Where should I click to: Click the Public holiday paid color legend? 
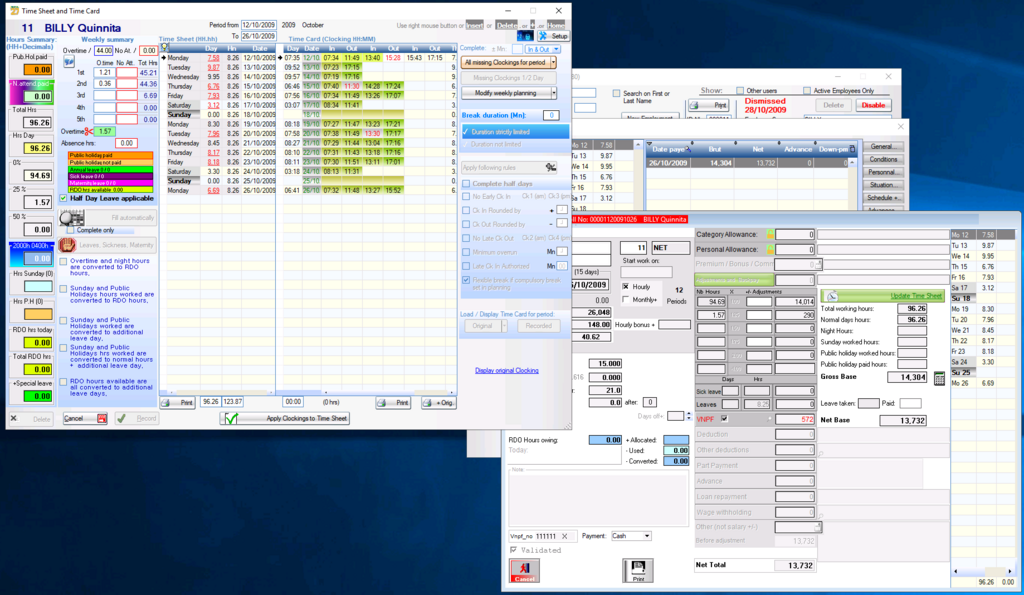pyautogui.click(x=109, y=155)
